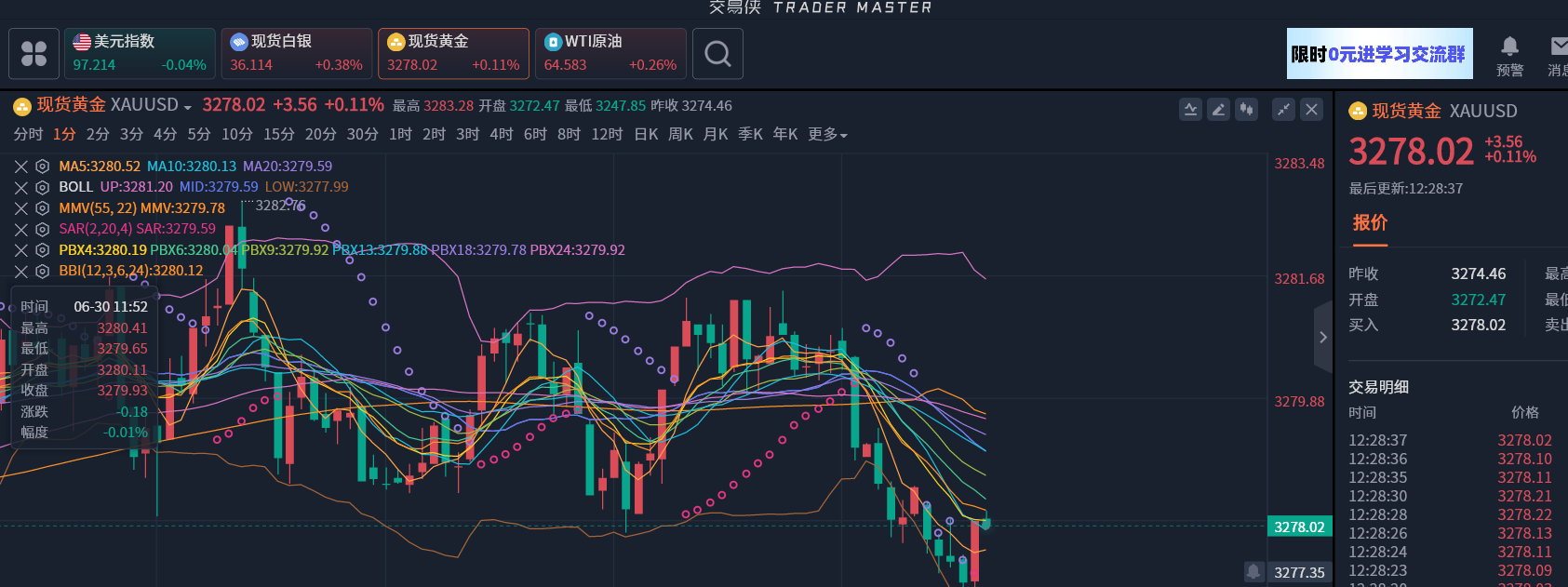
Task: Open the four-dot app grid menu
Action: [34, 54]
